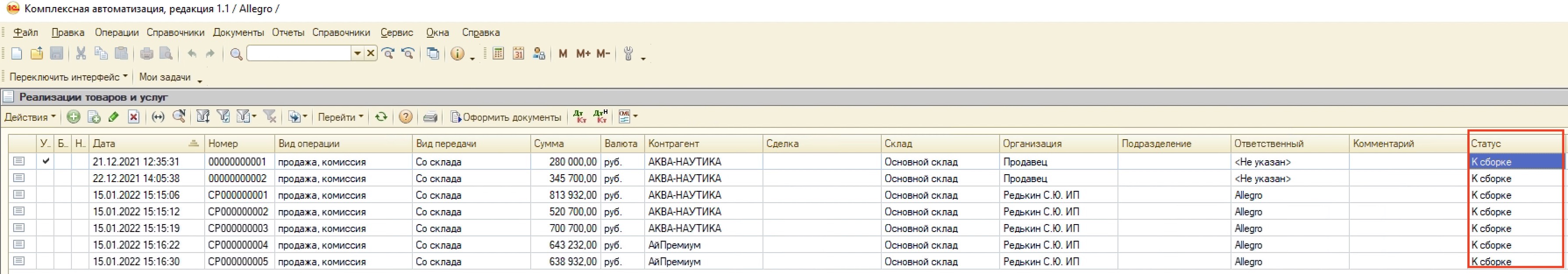Open the list settings dropdown icon

pos(628,117)
